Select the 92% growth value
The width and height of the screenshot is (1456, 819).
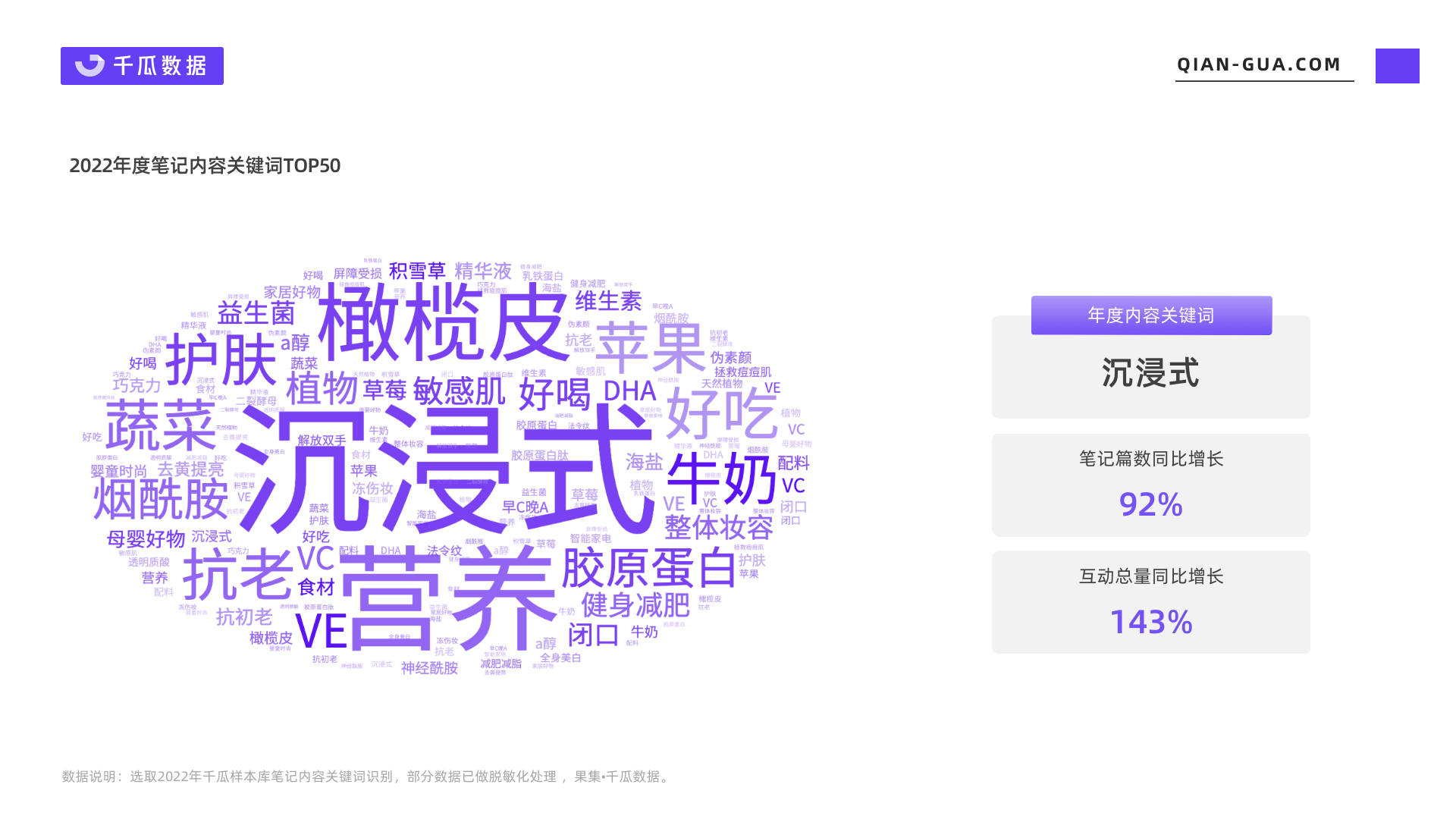[1150, 504]
